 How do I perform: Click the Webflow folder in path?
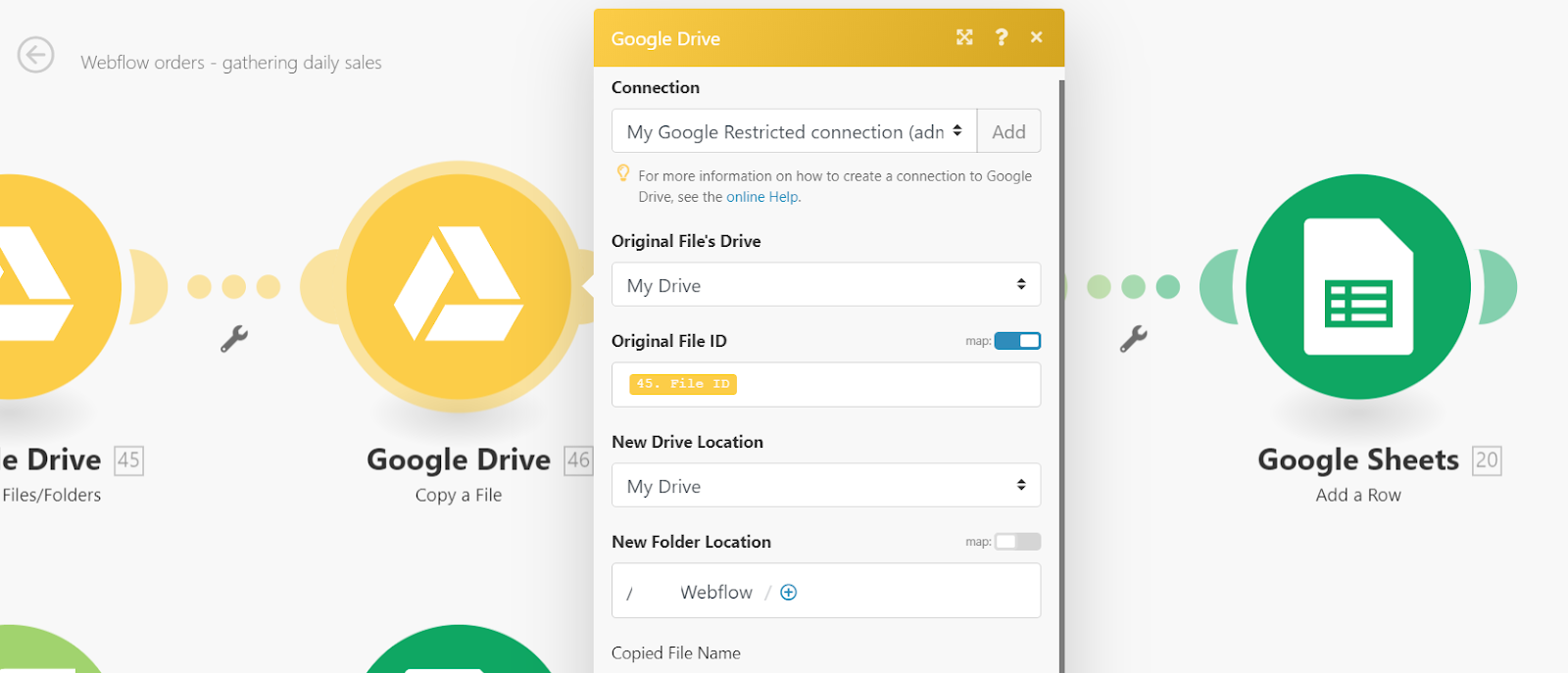[x=716, y=592]
